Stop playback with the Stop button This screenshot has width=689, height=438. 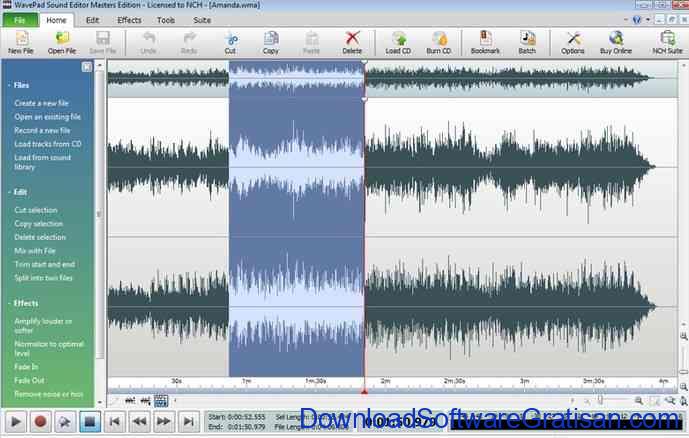coord(90,422)
